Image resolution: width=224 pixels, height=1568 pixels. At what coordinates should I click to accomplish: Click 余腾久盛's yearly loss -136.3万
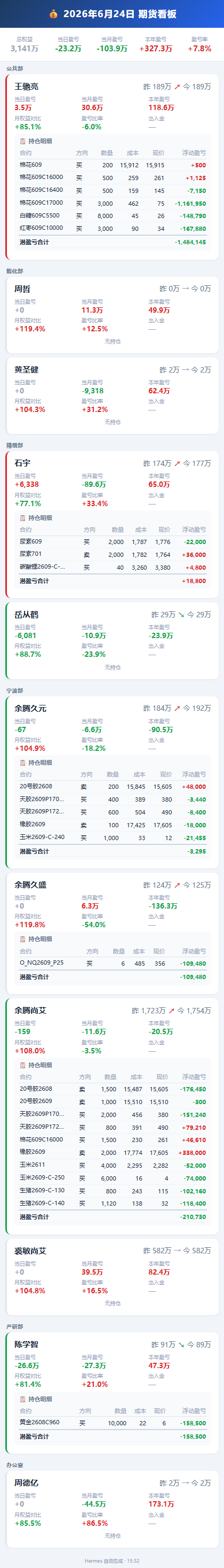[163, 906]
